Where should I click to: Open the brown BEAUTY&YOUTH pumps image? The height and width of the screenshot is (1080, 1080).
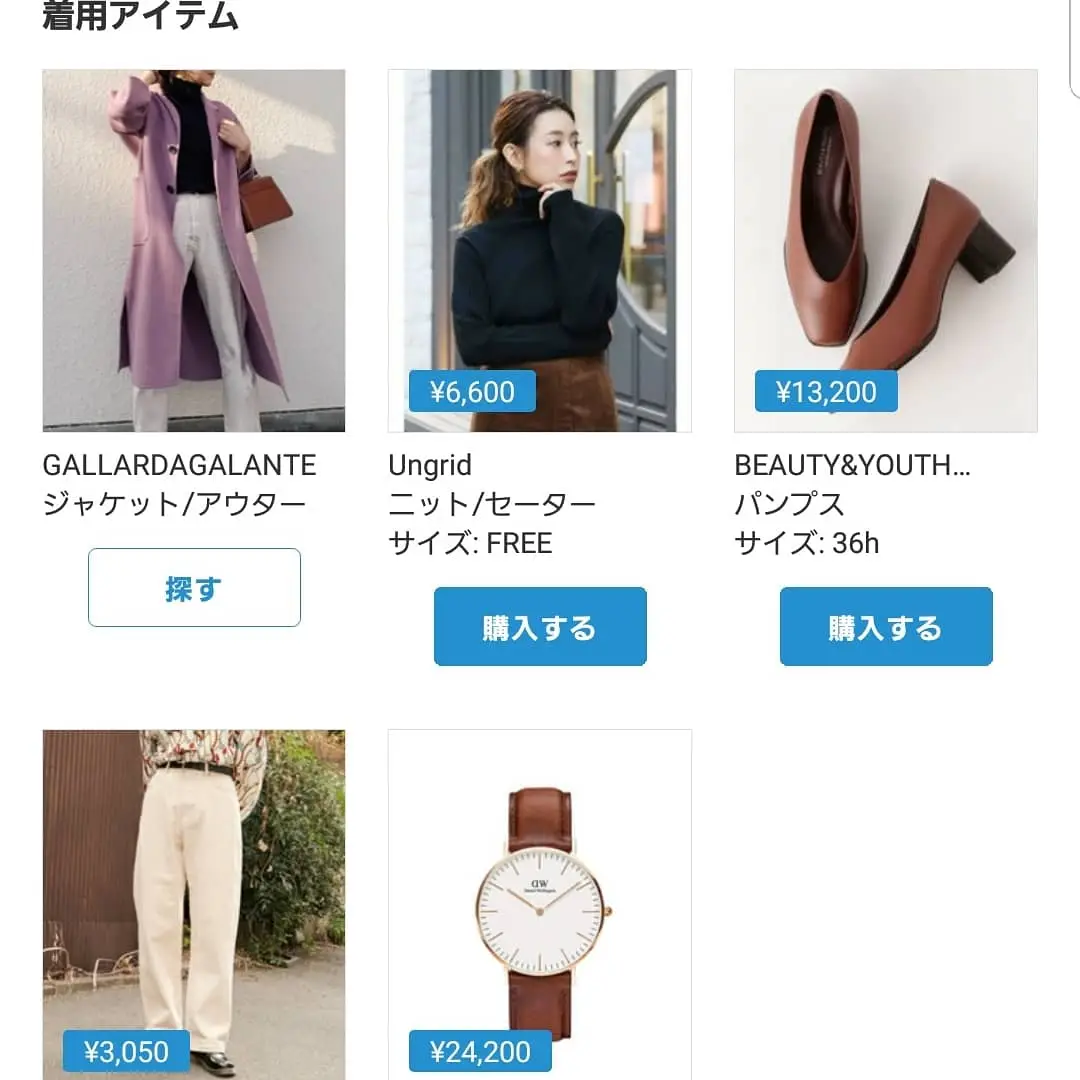(x=886, y=251)
